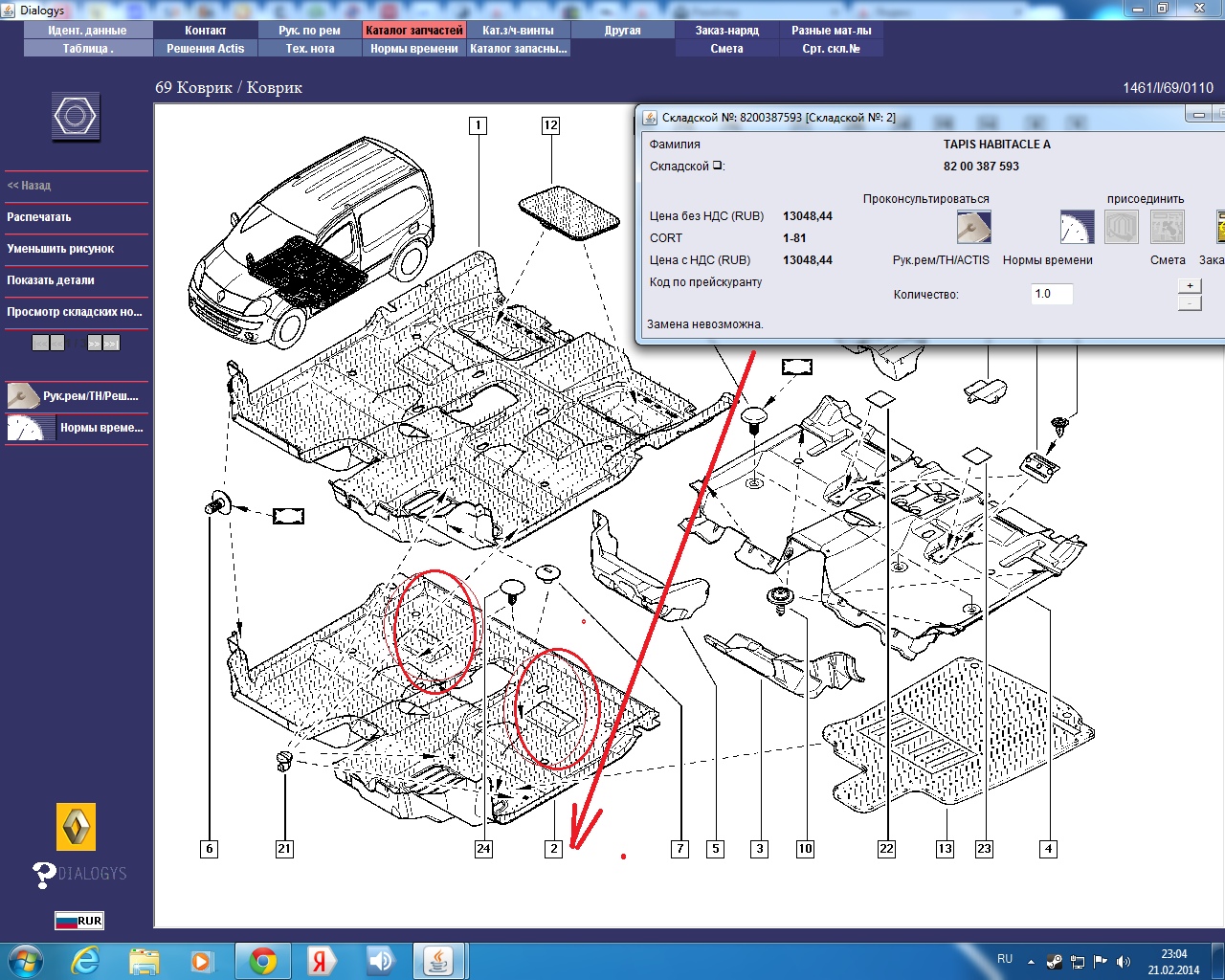This screenshot has height=980, width=1225.
Task: Open the blue speaker app on taskbar
Action: tap(380, 961)
